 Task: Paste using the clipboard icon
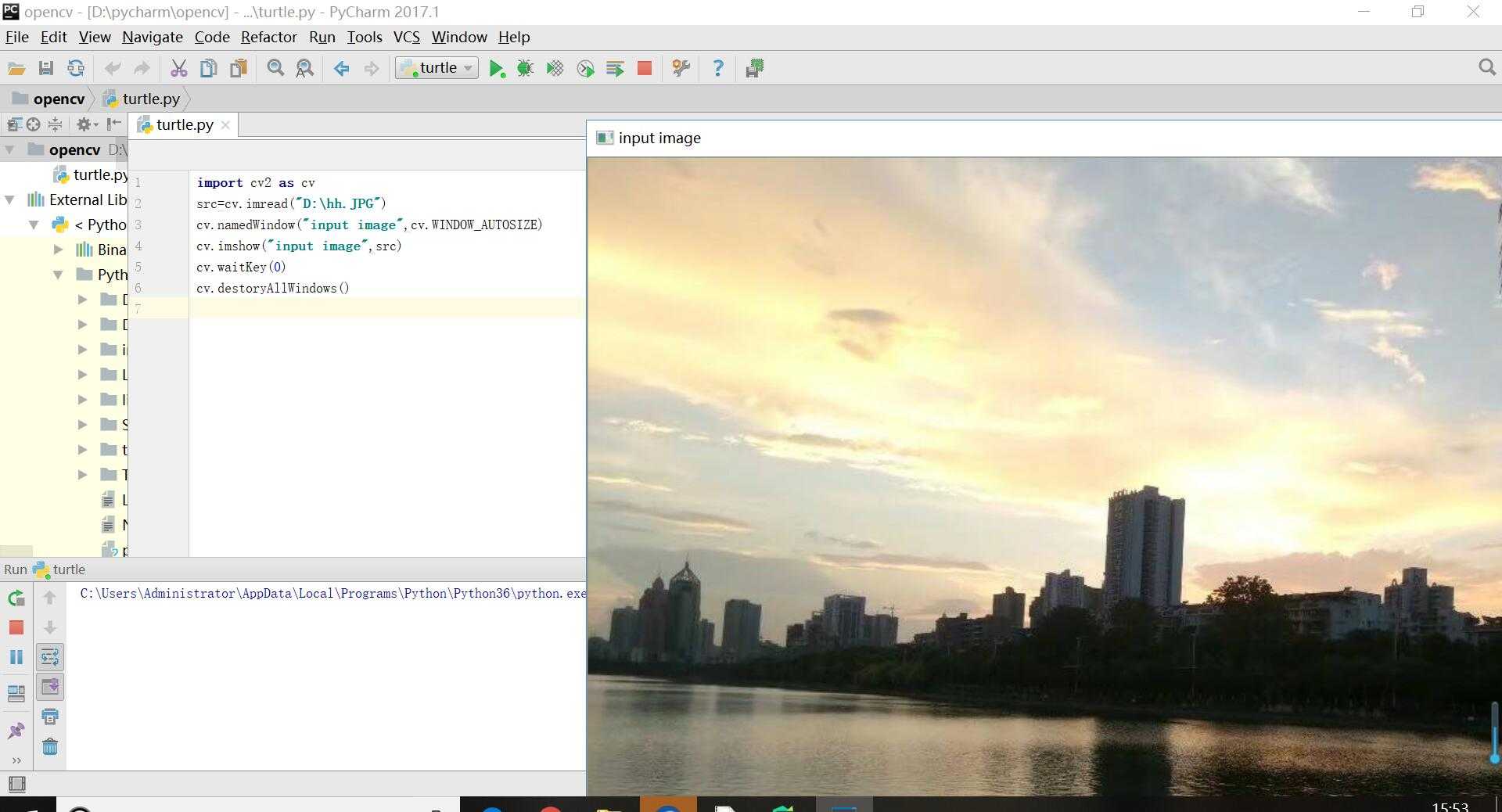coord(239,69)
